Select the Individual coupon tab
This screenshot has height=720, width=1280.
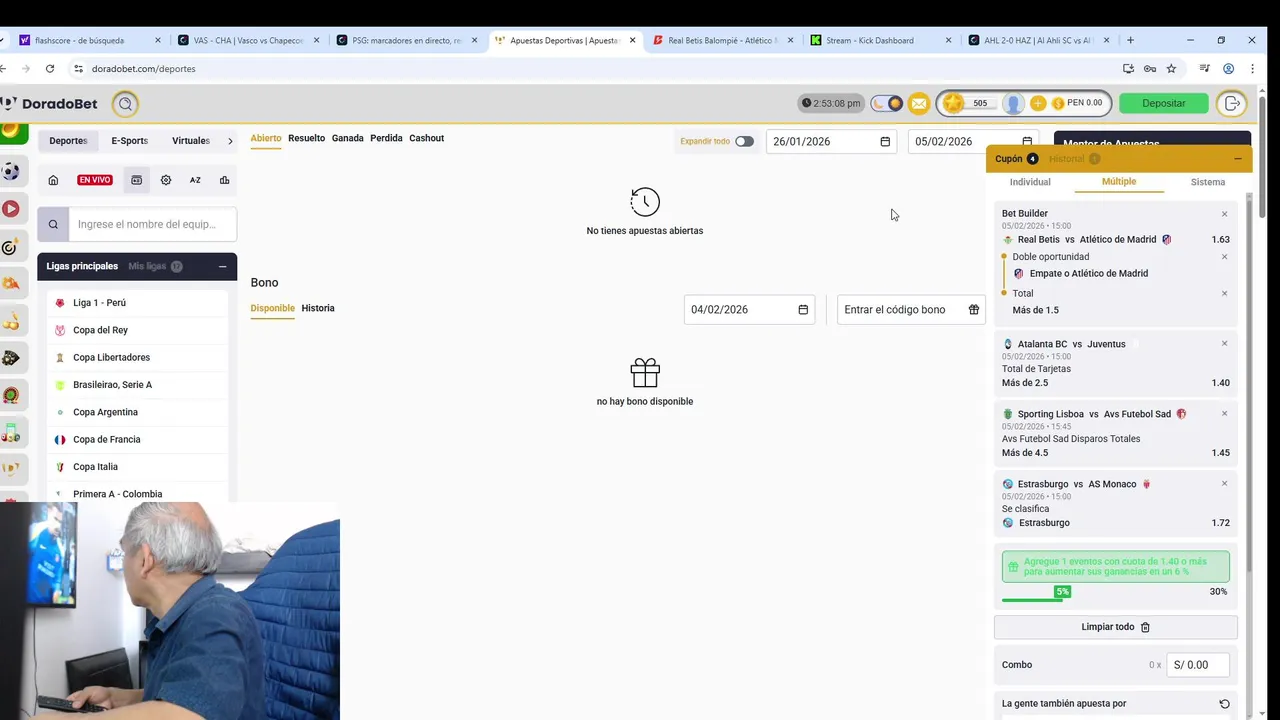point(1030,182)
